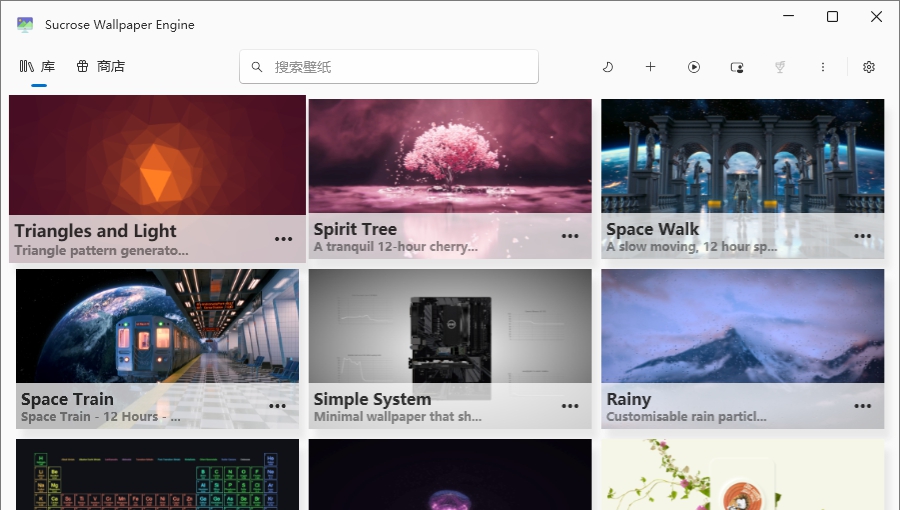900x510 pixels.
Task: Select the periodic table wallpaper thumbnail
Action: point(157,474)
